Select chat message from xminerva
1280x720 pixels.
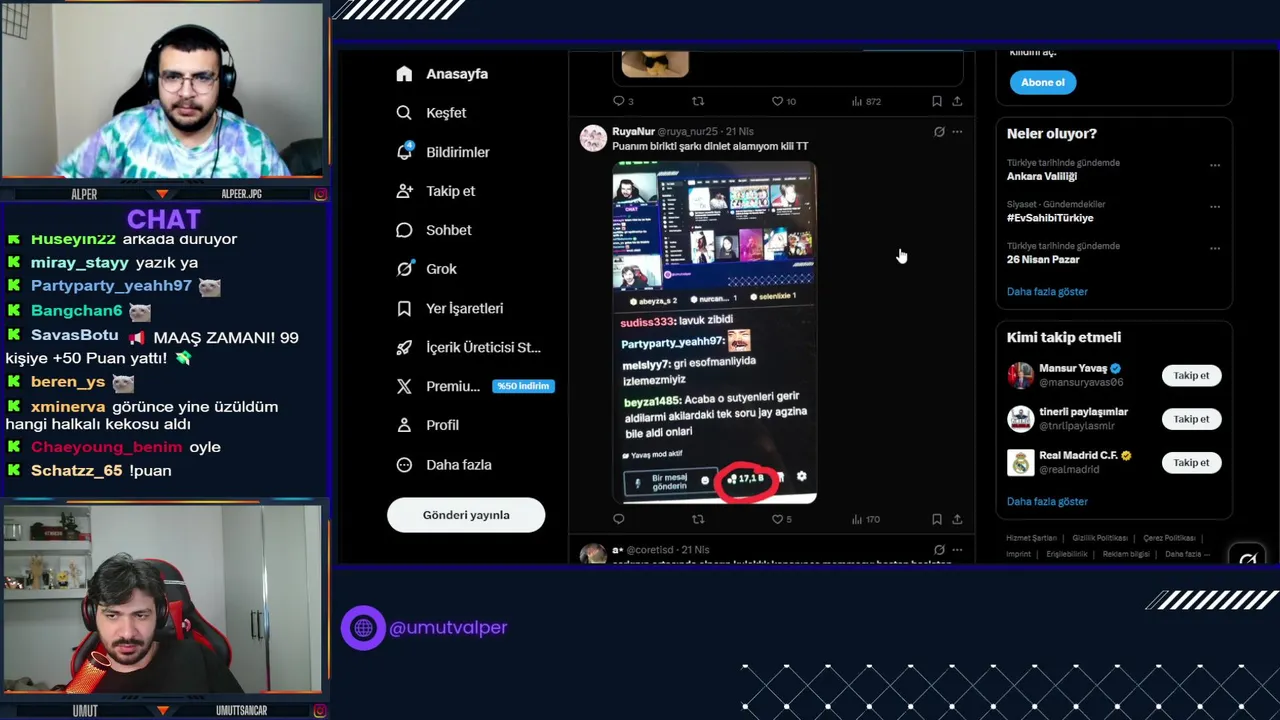142,415
